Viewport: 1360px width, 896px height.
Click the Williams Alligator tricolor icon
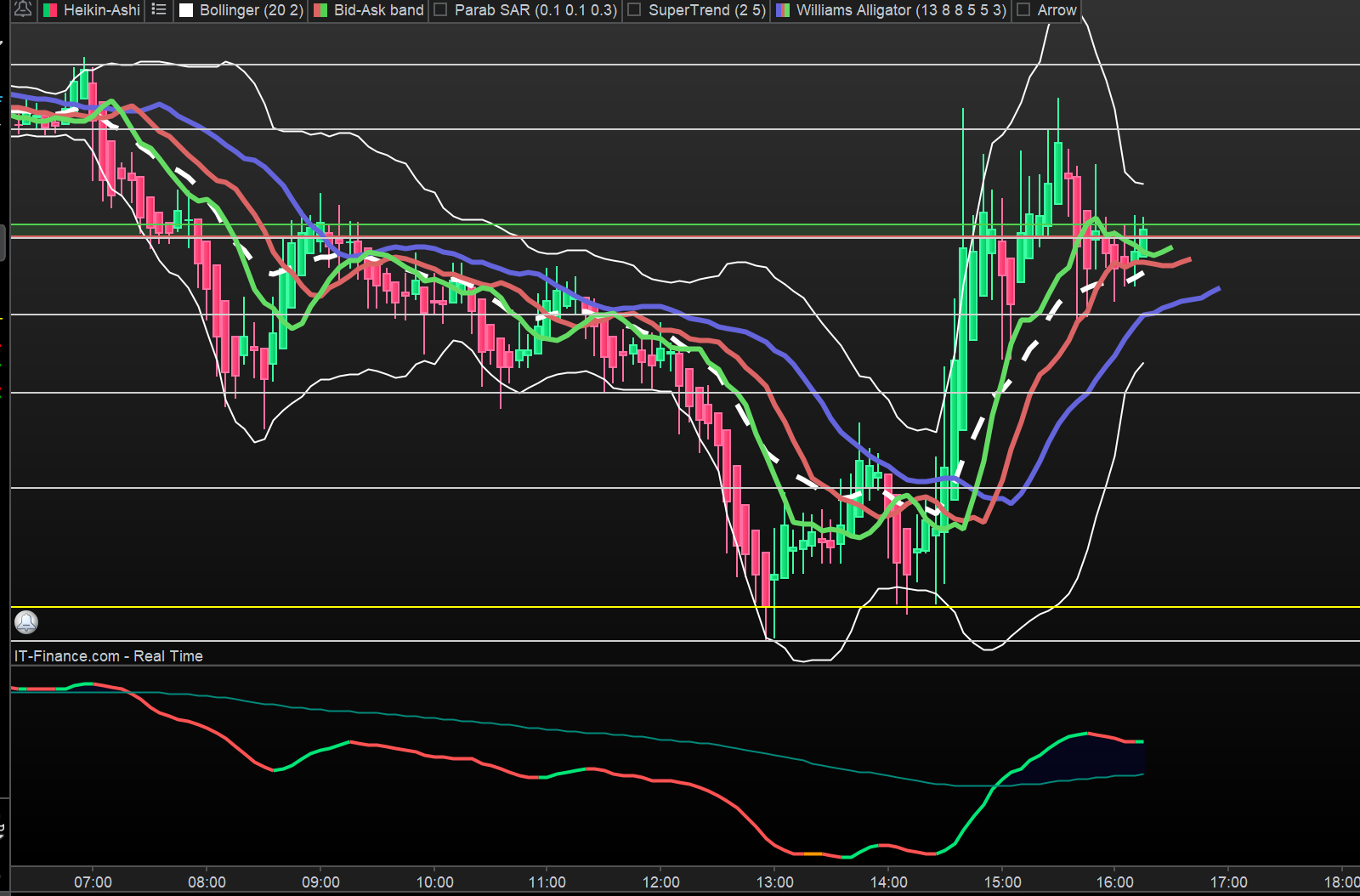[783, 10]
